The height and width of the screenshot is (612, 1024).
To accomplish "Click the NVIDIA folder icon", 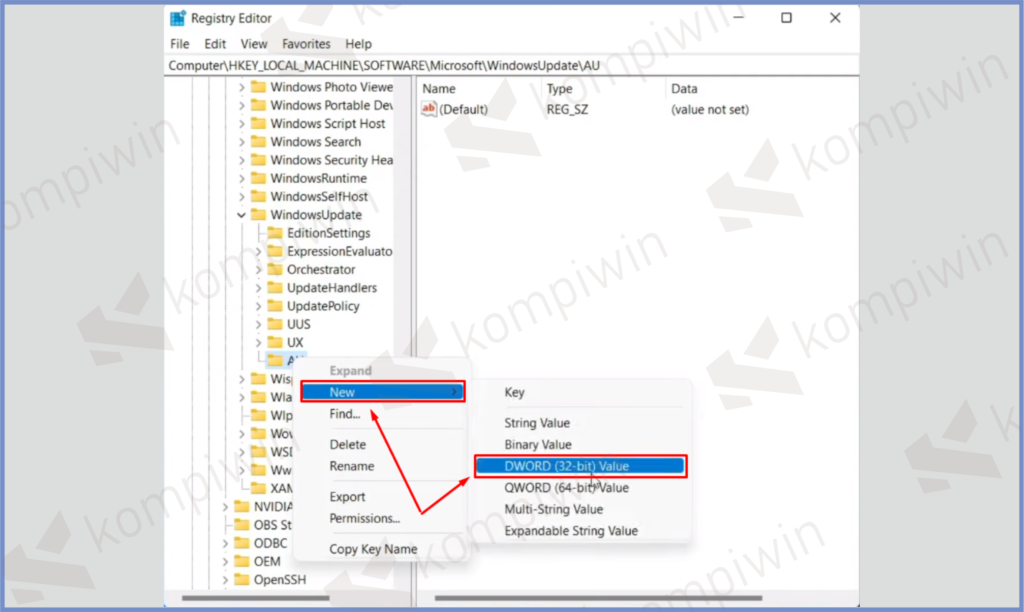I will [242, 506].
